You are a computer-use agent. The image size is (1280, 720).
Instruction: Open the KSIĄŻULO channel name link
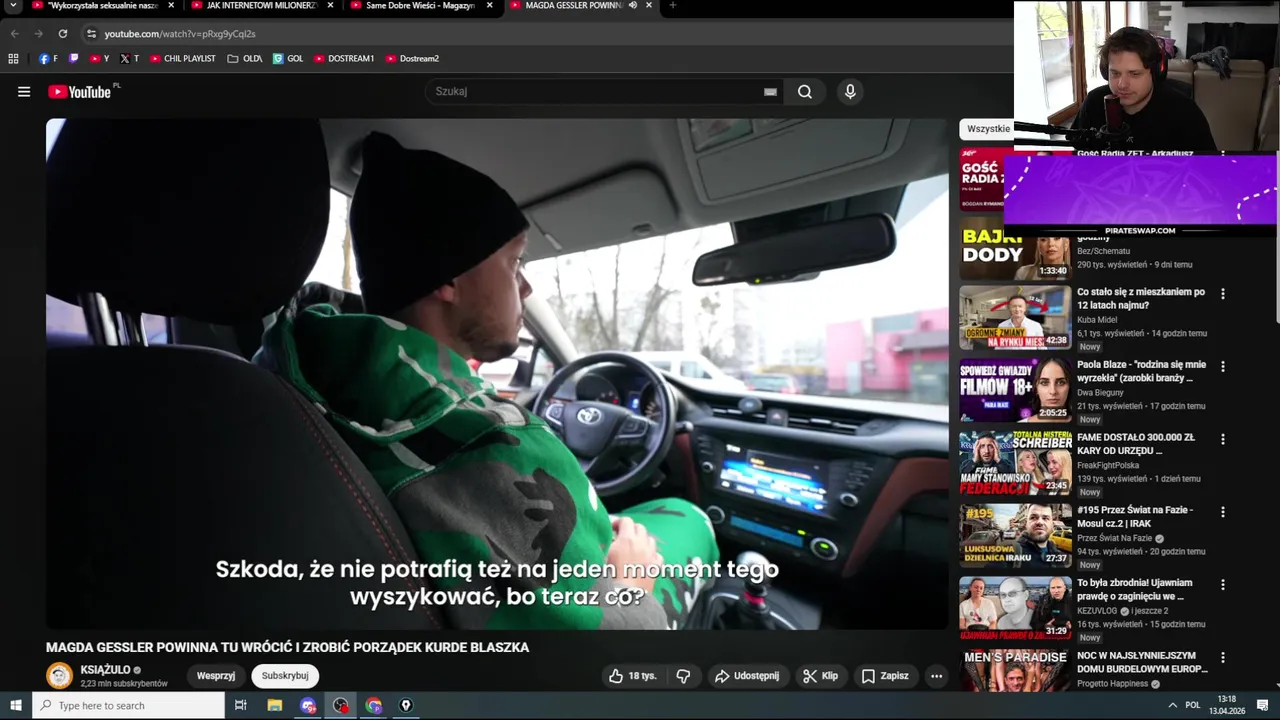(105, 670)
